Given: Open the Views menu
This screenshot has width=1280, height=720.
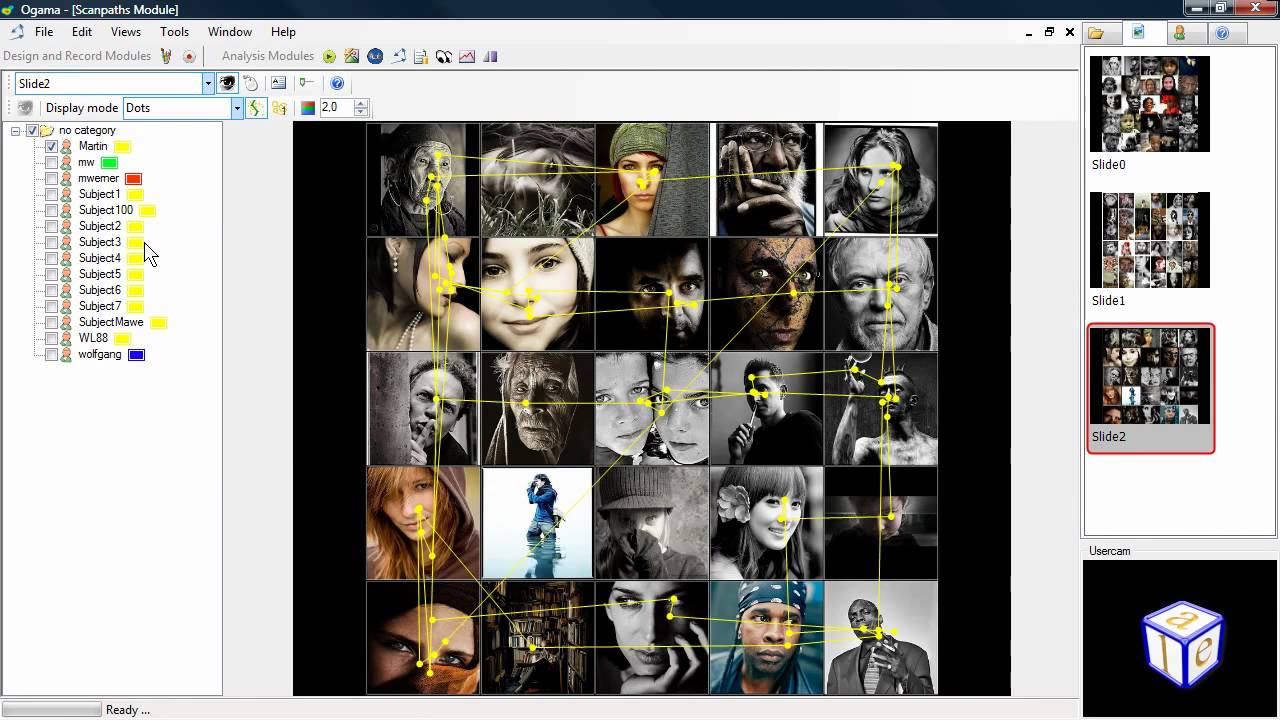Looking at the screenshot, I should tap(126, 32).
